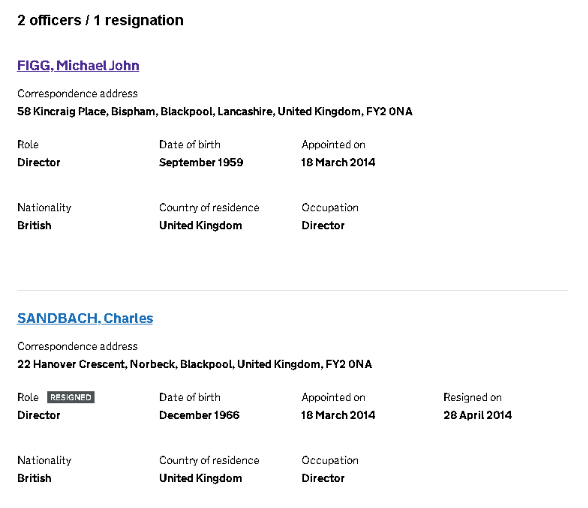The width and height of the screenshot is (588, 508).
Task: Click Michael Figg's 'Correspondence address' label
Action: coord(78,93)
